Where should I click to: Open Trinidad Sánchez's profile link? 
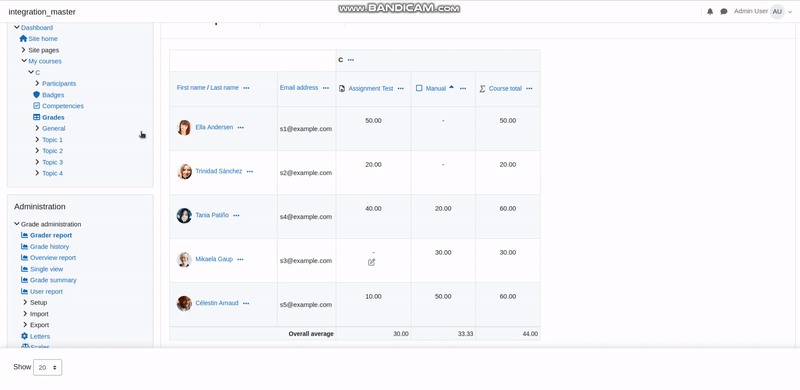[x=219, y=171]
